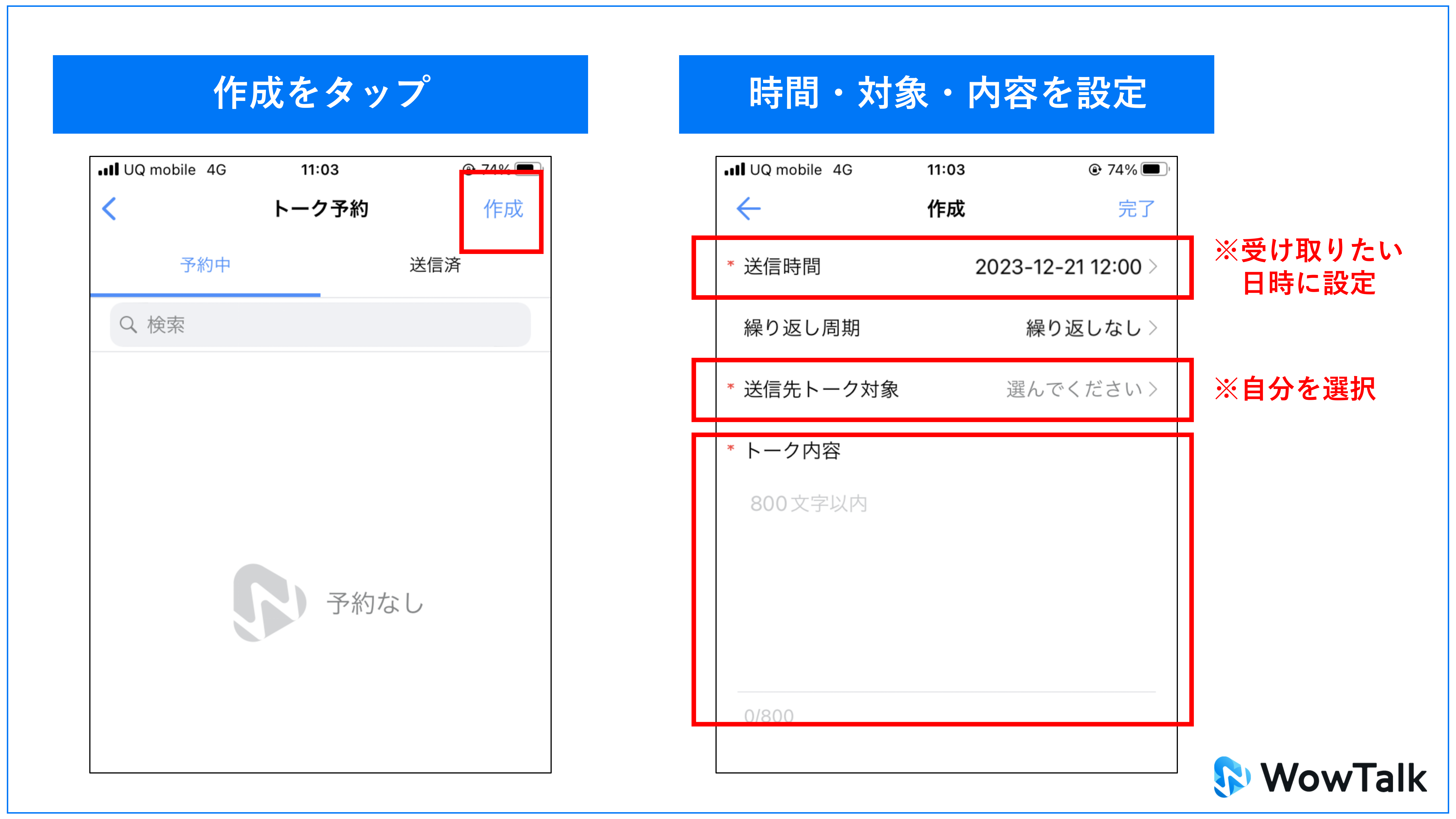Tap the 作成 button on トーク予約 screen
The height and width of the screenshot is (819, 1456).
(503, 209)
